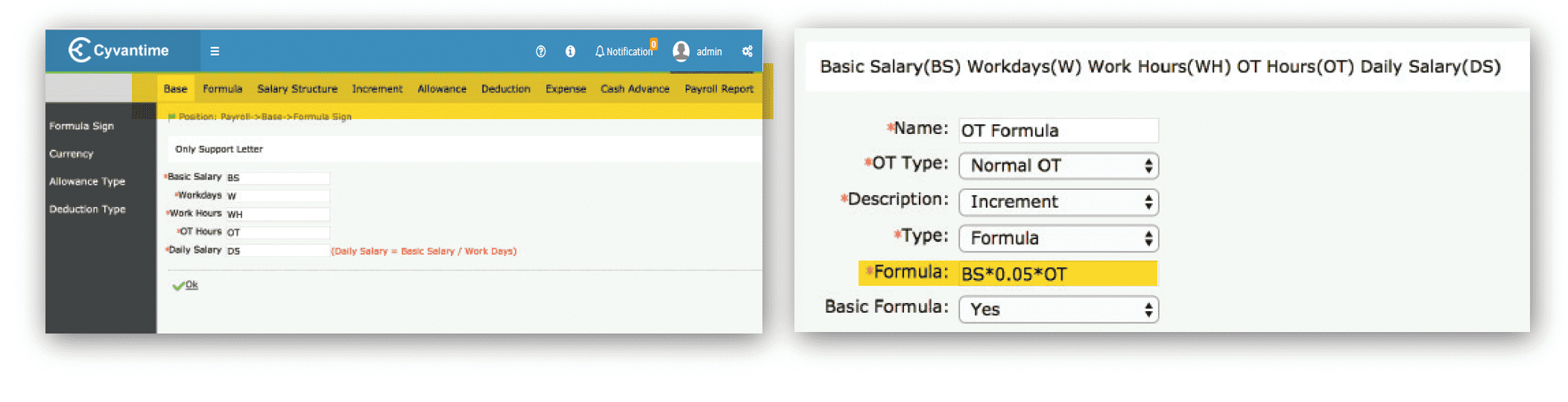The height and width of the screenshot is (402, 1568).
Task: Open the Payroll Report tab
Action: (x=718, y=89)
